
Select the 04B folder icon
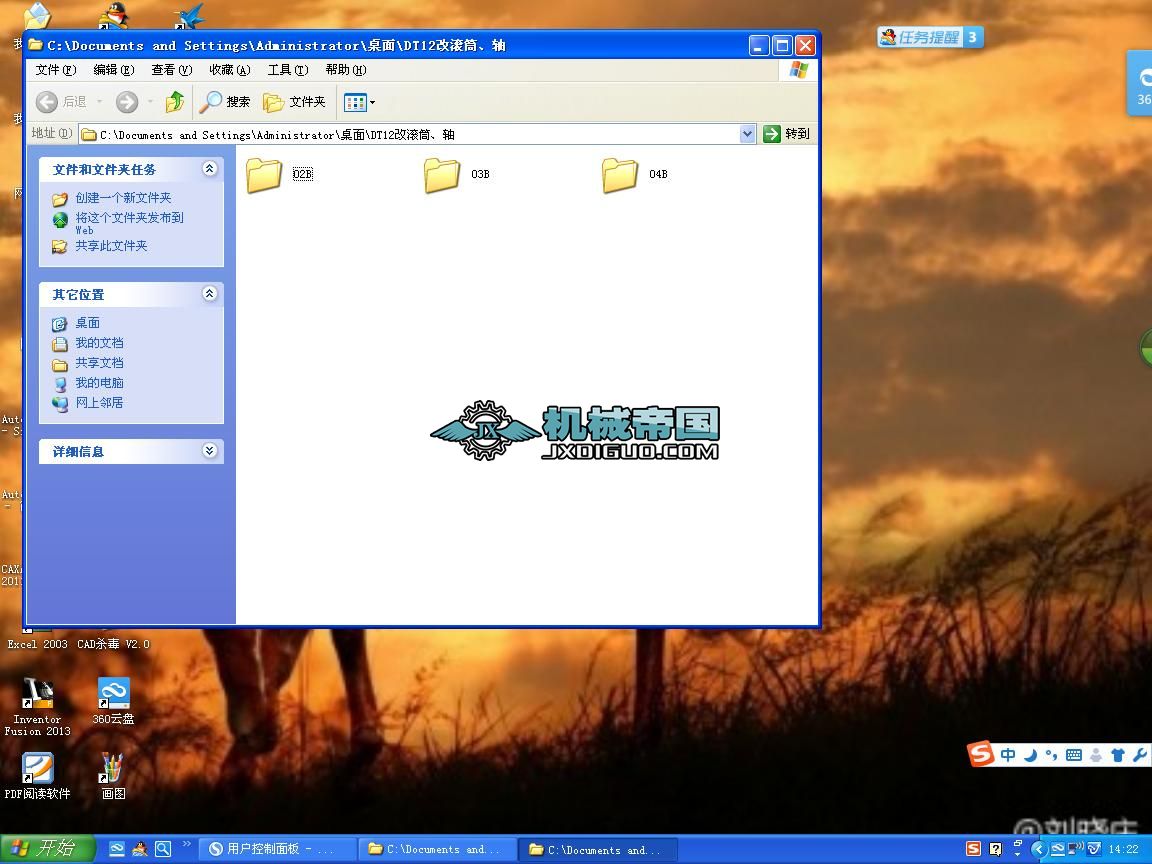click(x=619, y=175)
